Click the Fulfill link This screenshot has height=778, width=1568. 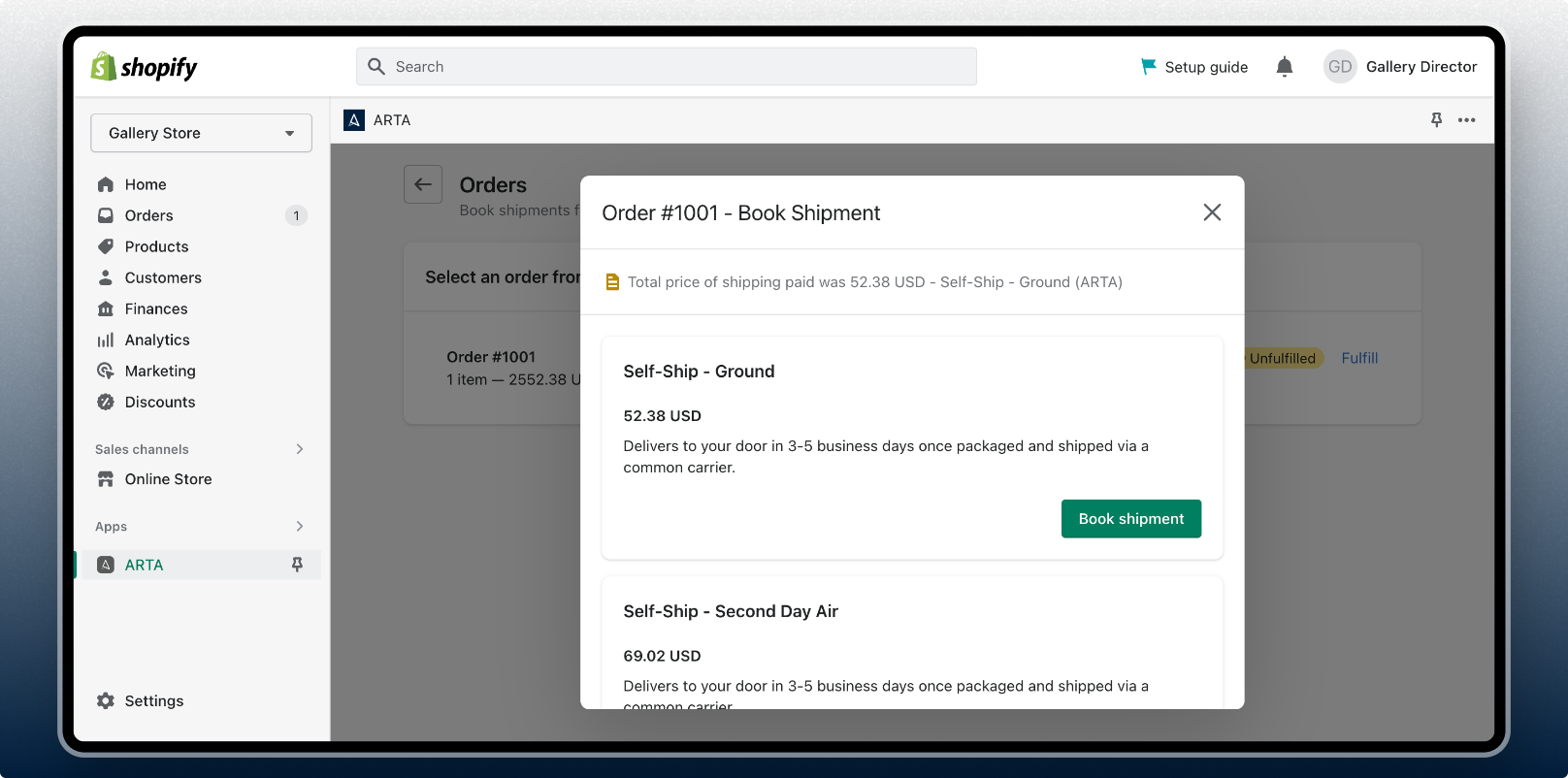click(1358, 358)
